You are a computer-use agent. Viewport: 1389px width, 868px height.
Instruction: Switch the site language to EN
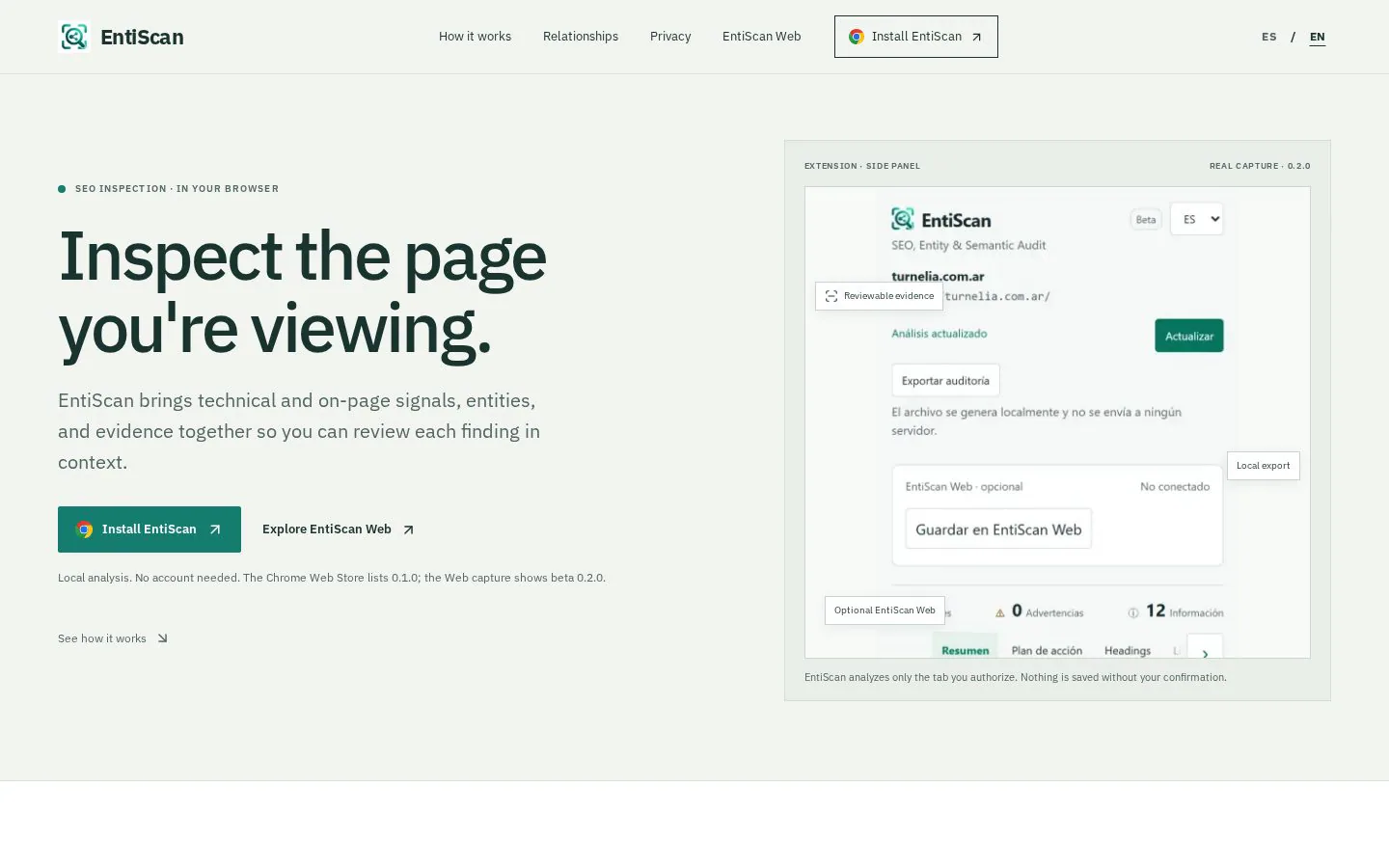point(1318,37)
